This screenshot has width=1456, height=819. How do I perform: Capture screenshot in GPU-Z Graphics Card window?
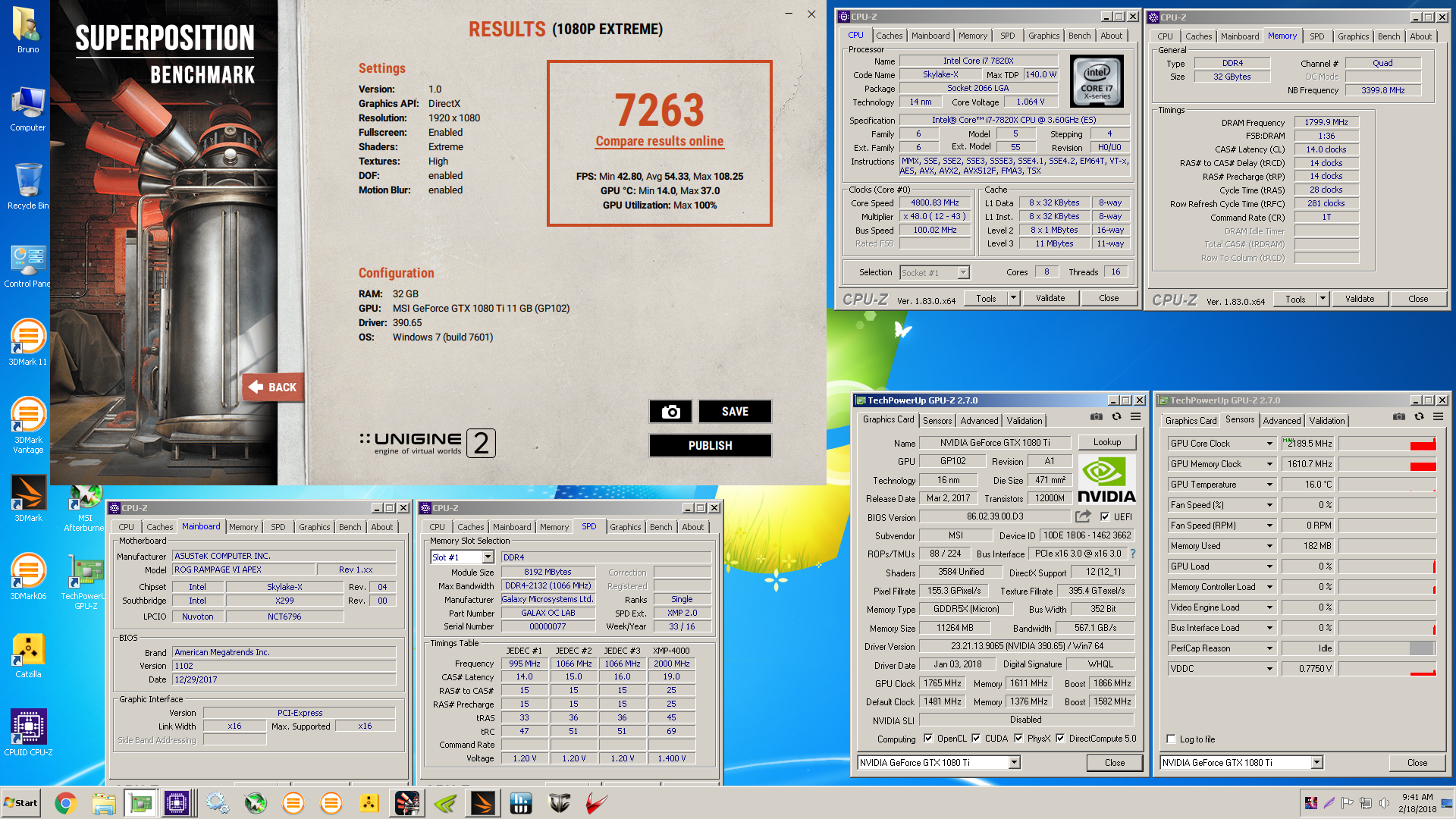coord(1097,416)
